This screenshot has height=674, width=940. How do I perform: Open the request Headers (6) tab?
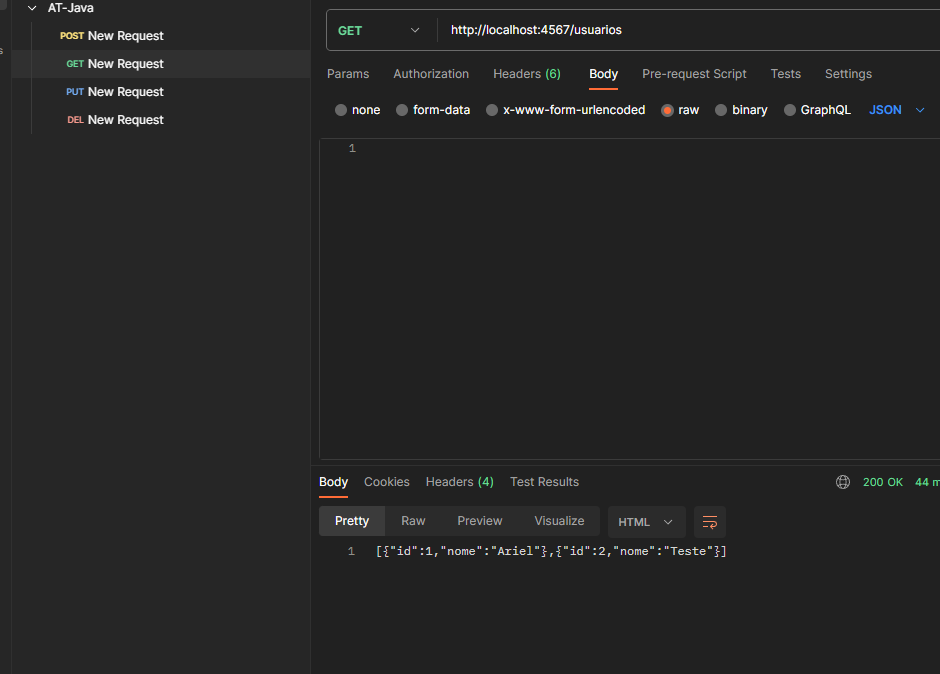point(527,74)
